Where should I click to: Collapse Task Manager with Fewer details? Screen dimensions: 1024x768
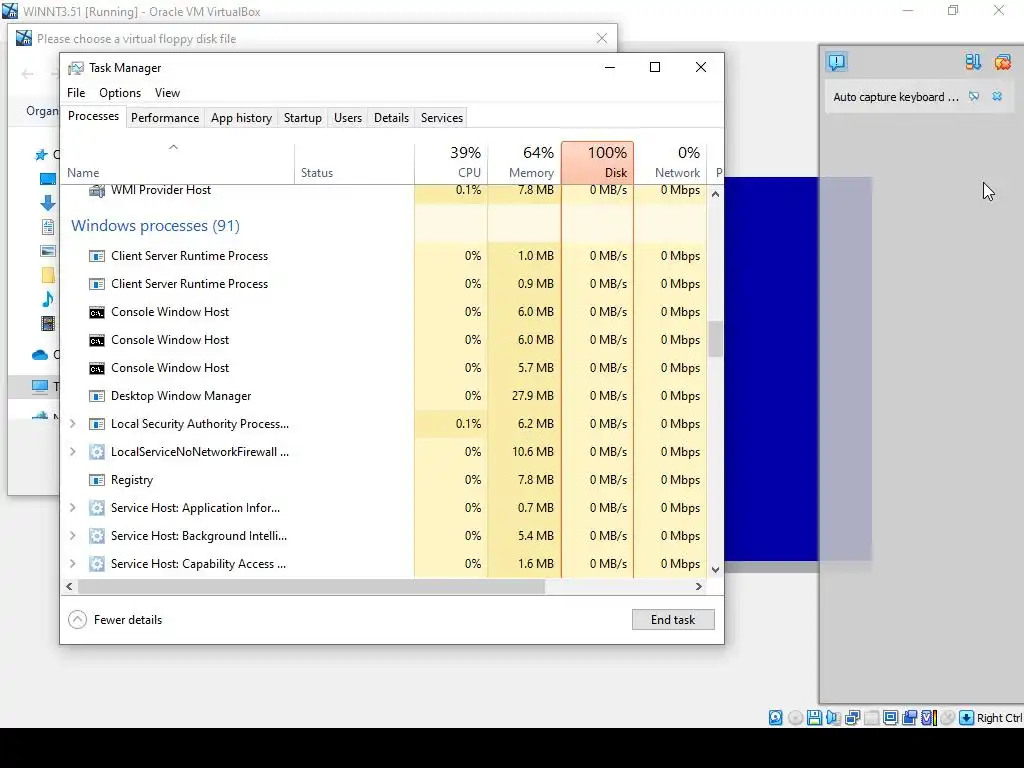(116, 620)
